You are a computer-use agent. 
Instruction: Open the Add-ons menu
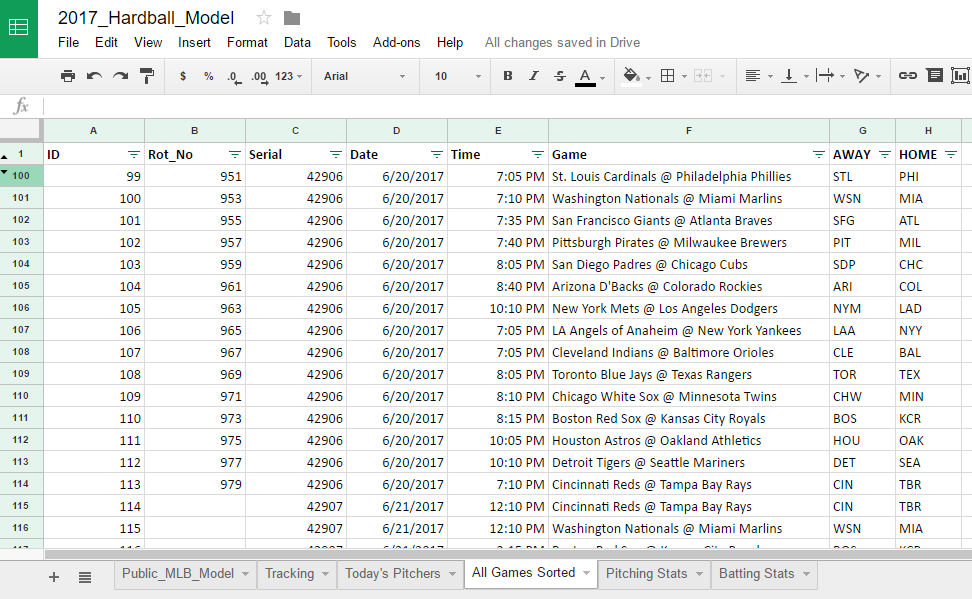point(396,42)
